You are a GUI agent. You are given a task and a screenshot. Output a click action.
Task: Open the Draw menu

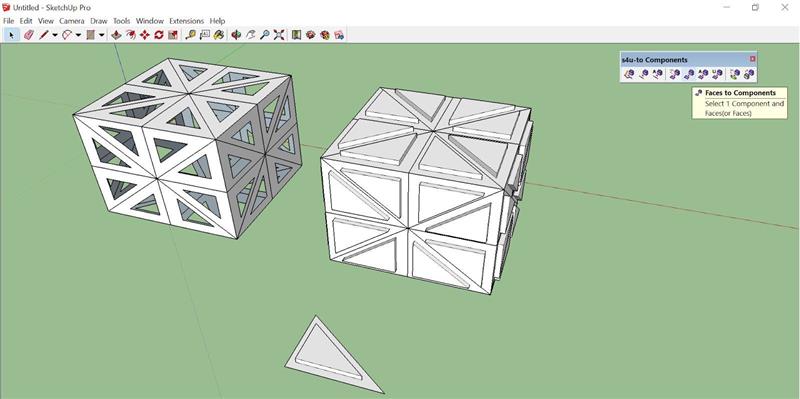pos(99,21)
